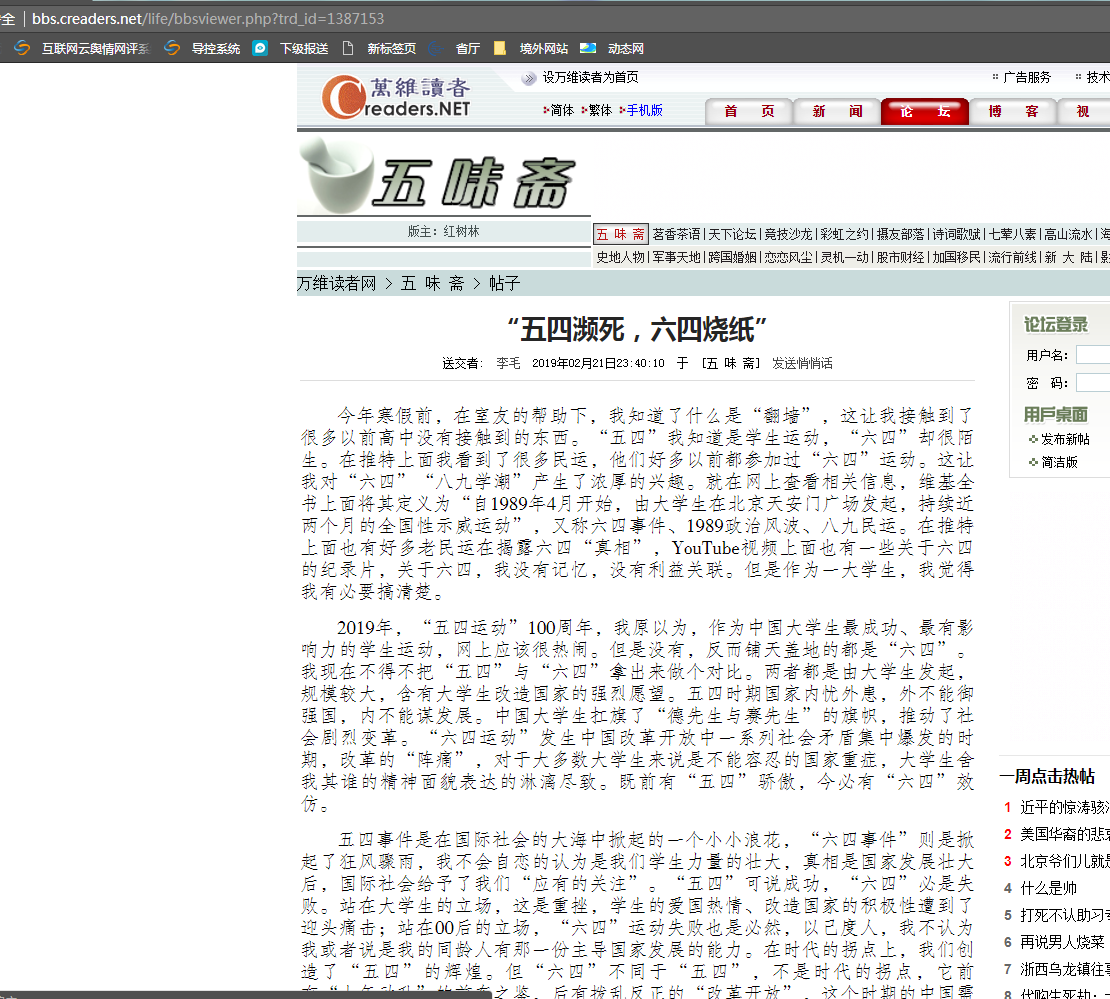The width and height of the screenshot is (1110, 999).
Task: Open the 高山流水 forum link
Action: coord(1068,234)
